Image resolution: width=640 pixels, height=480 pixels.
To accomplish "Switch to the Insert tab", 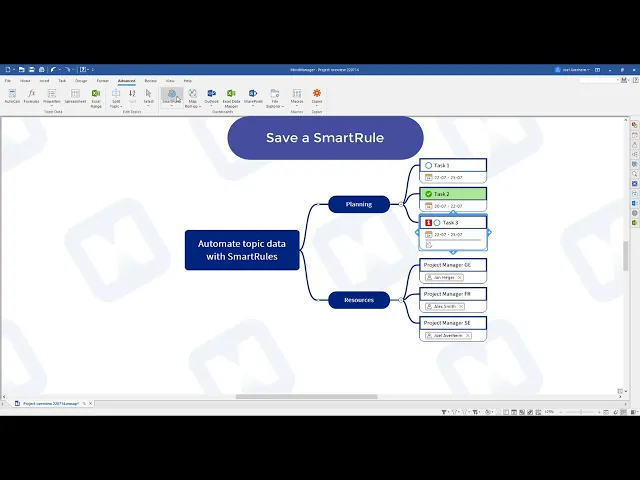I will click(x=44, y=81).
